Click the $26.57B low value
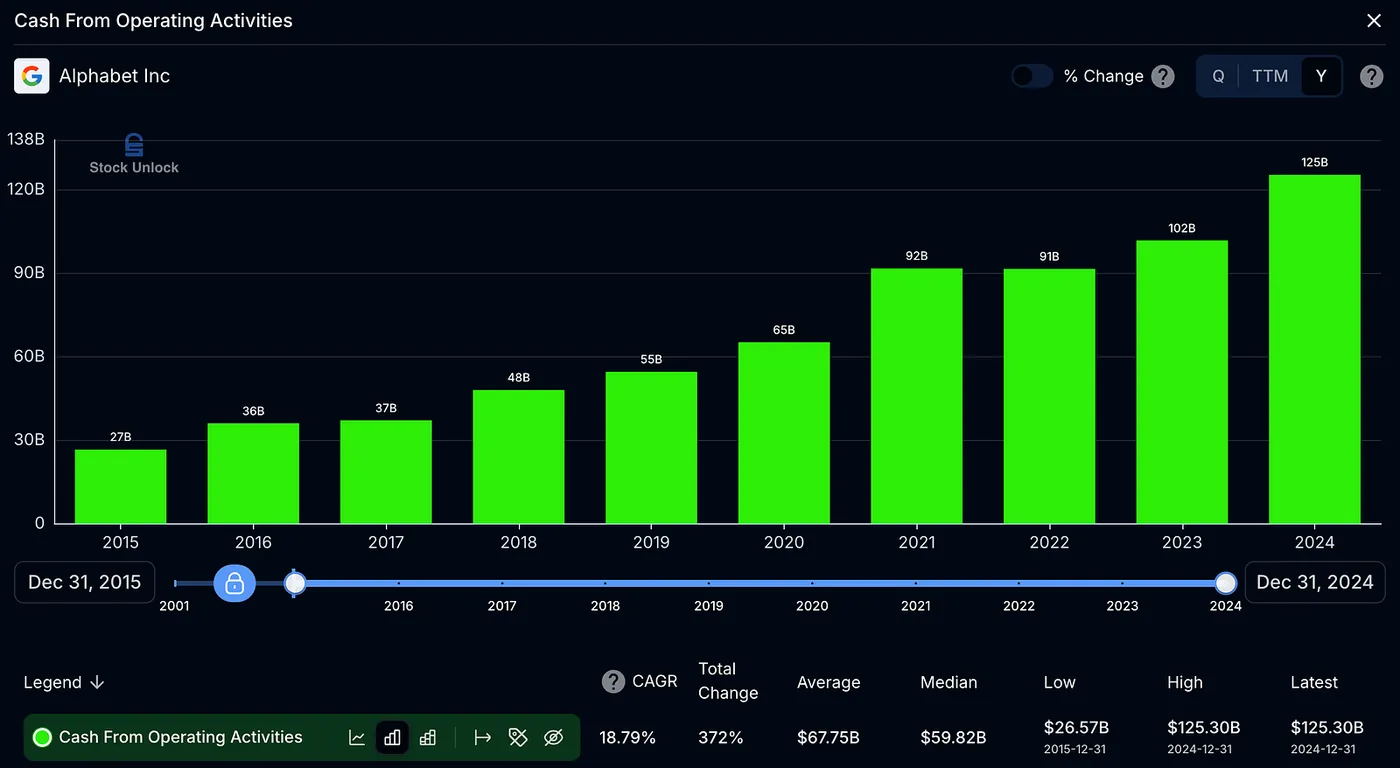Image resolution: width=1400 pixels, height=768 pixels. 1076,727
